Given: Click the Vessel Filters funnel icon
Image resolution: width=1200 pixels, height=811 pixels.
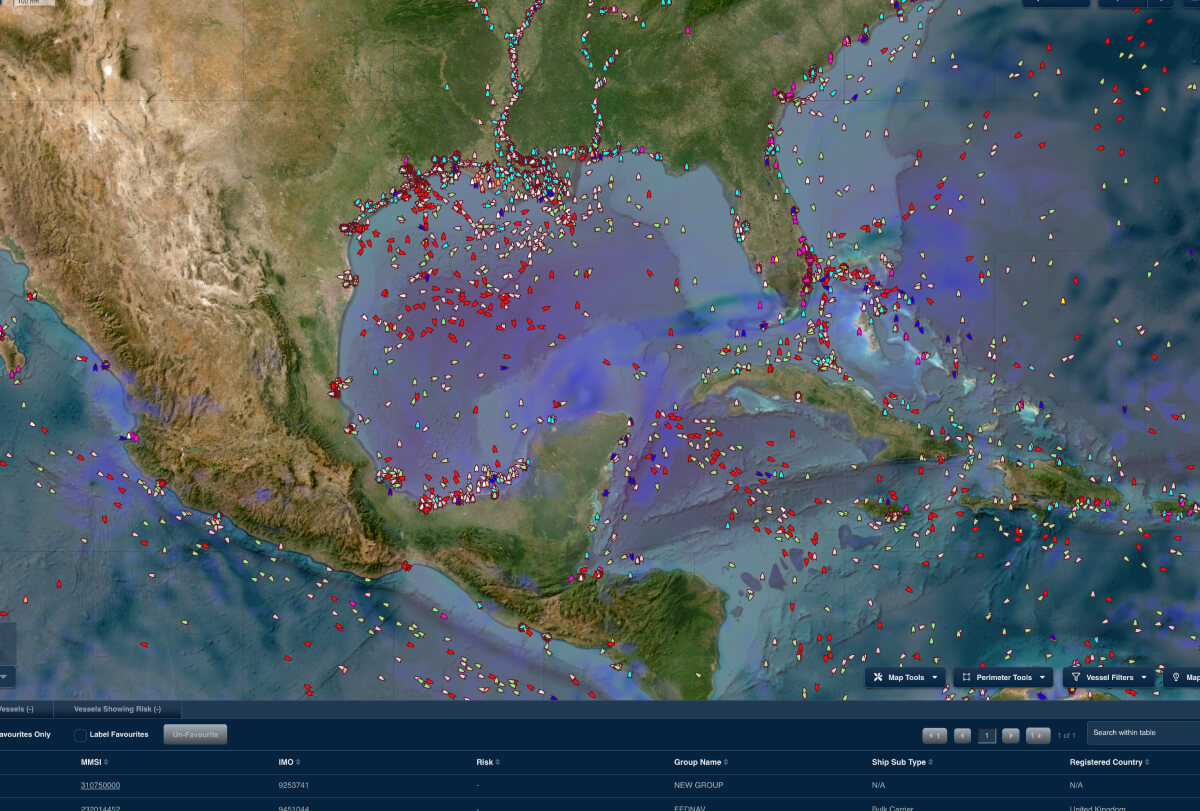Looking at the screenshot, I should tap(1076, 677).
